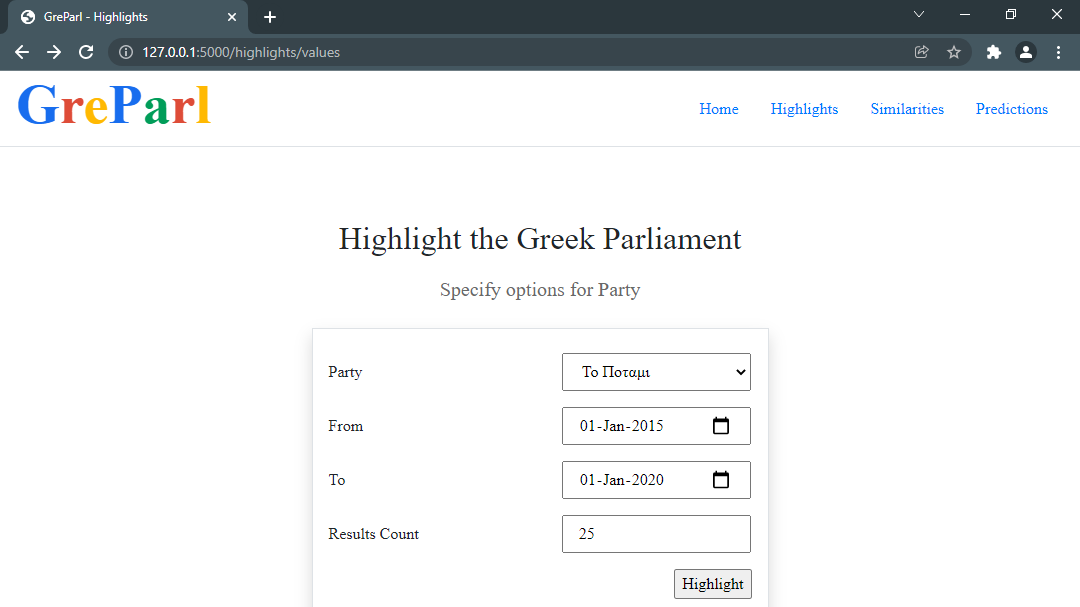This screenshot has width=1080, height=607.
Task: Click the browser profile avatar icon
Action: (x=1026, y=52)
